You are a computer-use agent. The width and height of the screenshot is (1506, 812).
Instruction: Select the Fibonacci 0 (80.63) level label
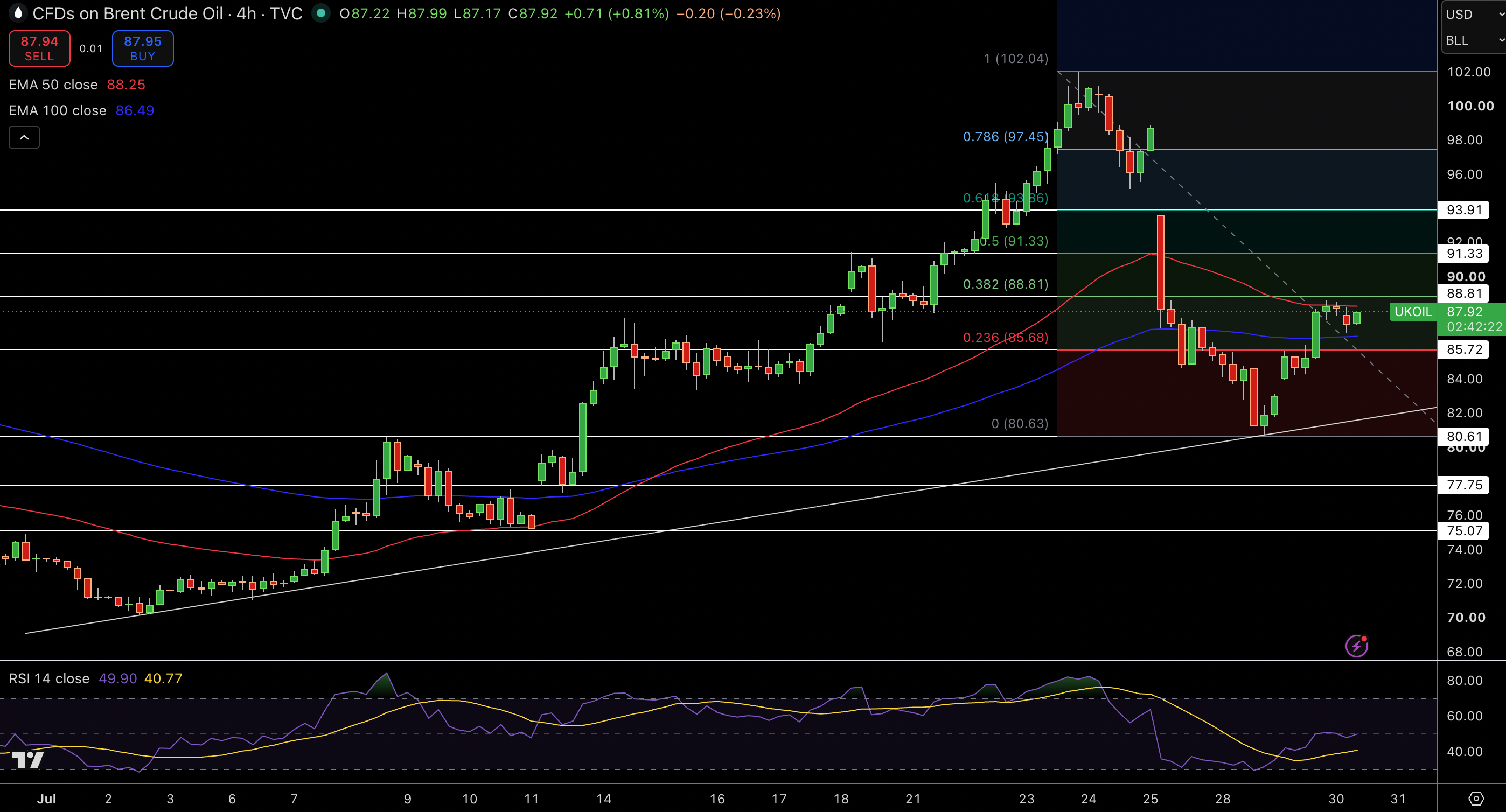pos(1020,423)
